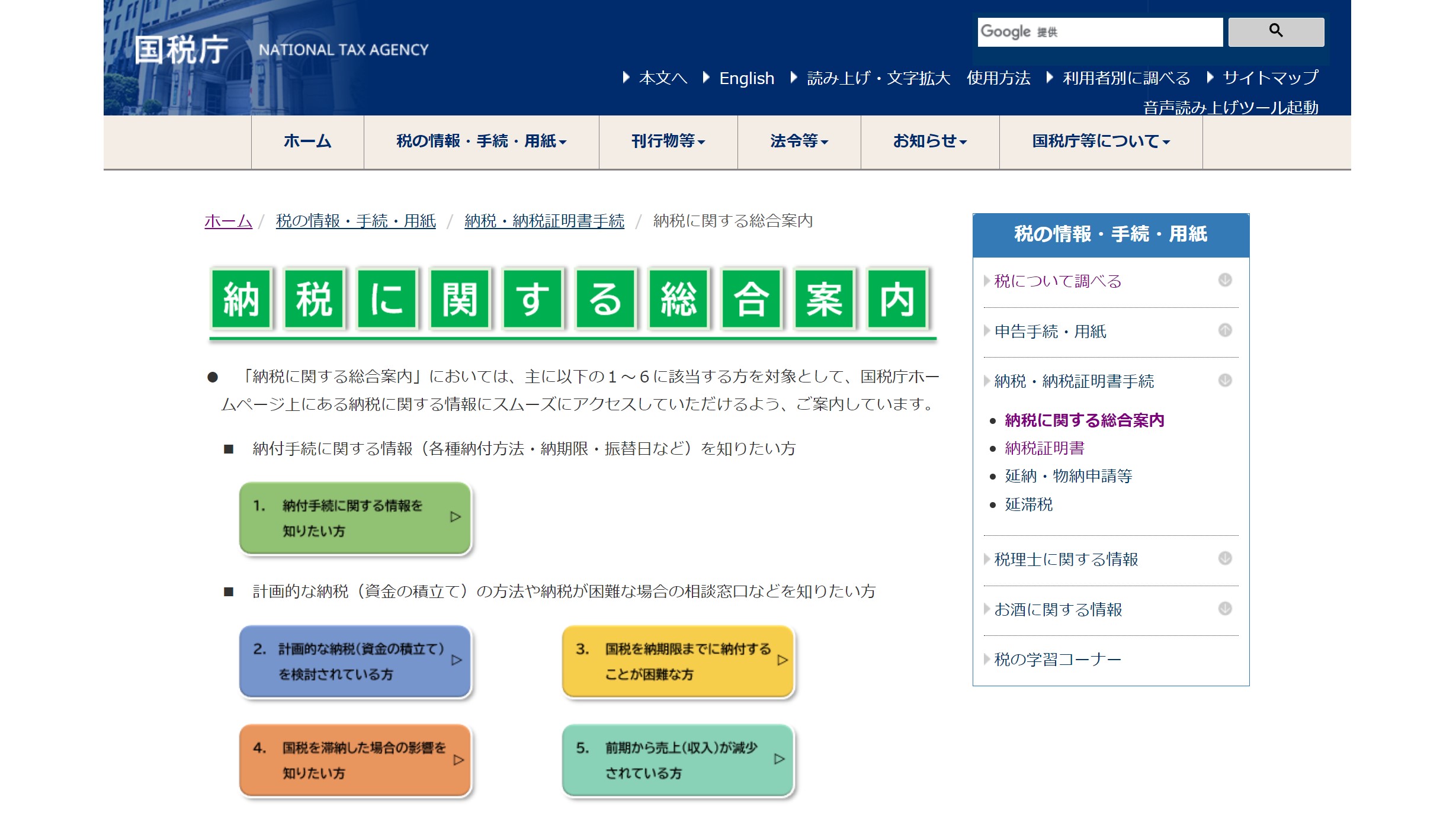Click circle arrow icon beside 税理士に関する情報

click(1224, 558)
